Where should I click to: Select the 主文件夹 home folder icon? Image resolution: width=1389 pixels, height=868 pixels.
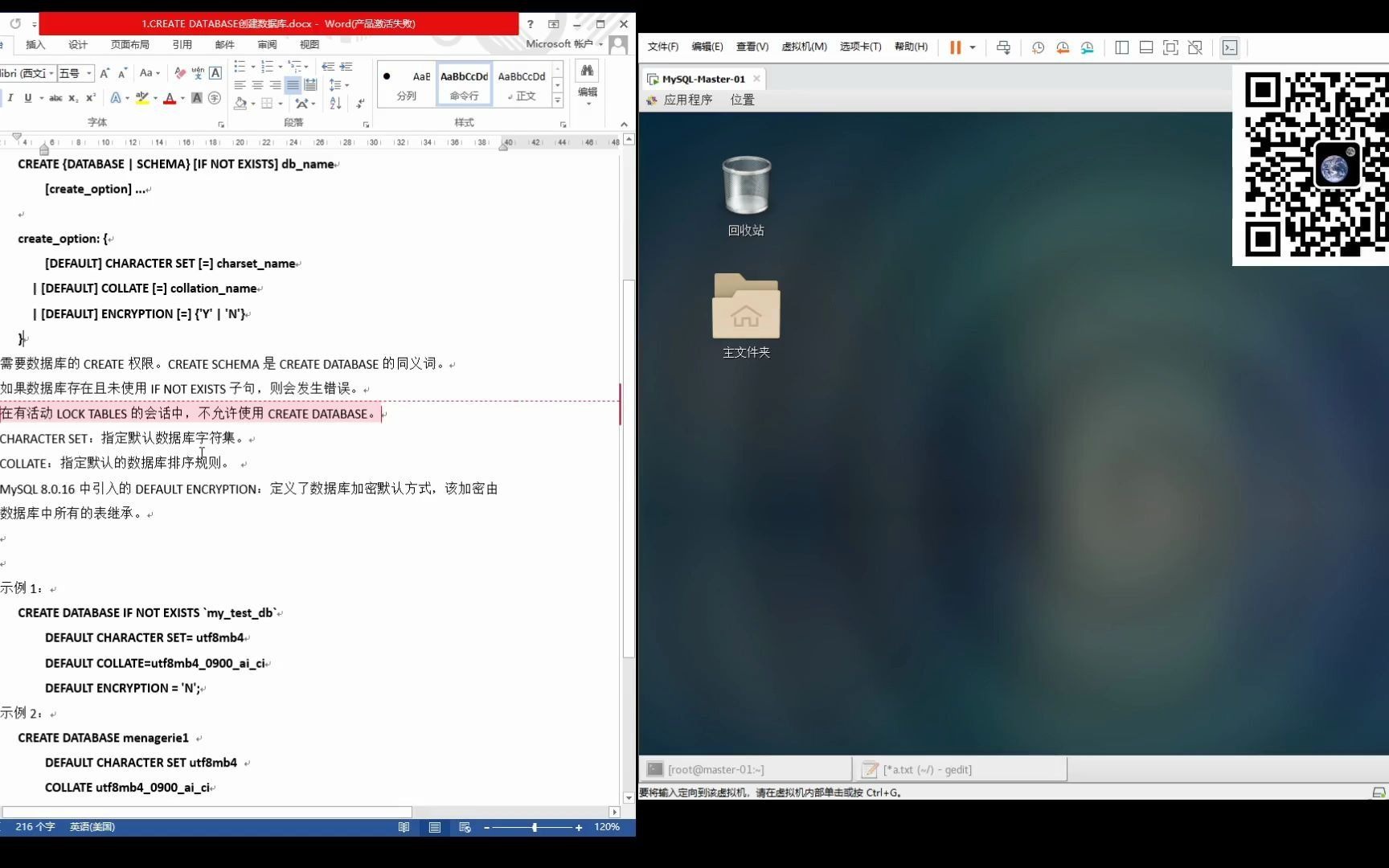(746, 315)
